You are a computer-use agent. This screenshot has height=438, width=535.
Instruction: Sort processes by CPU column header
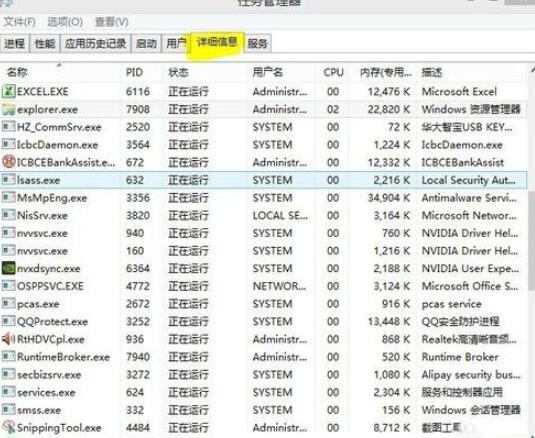pos(333,72)
